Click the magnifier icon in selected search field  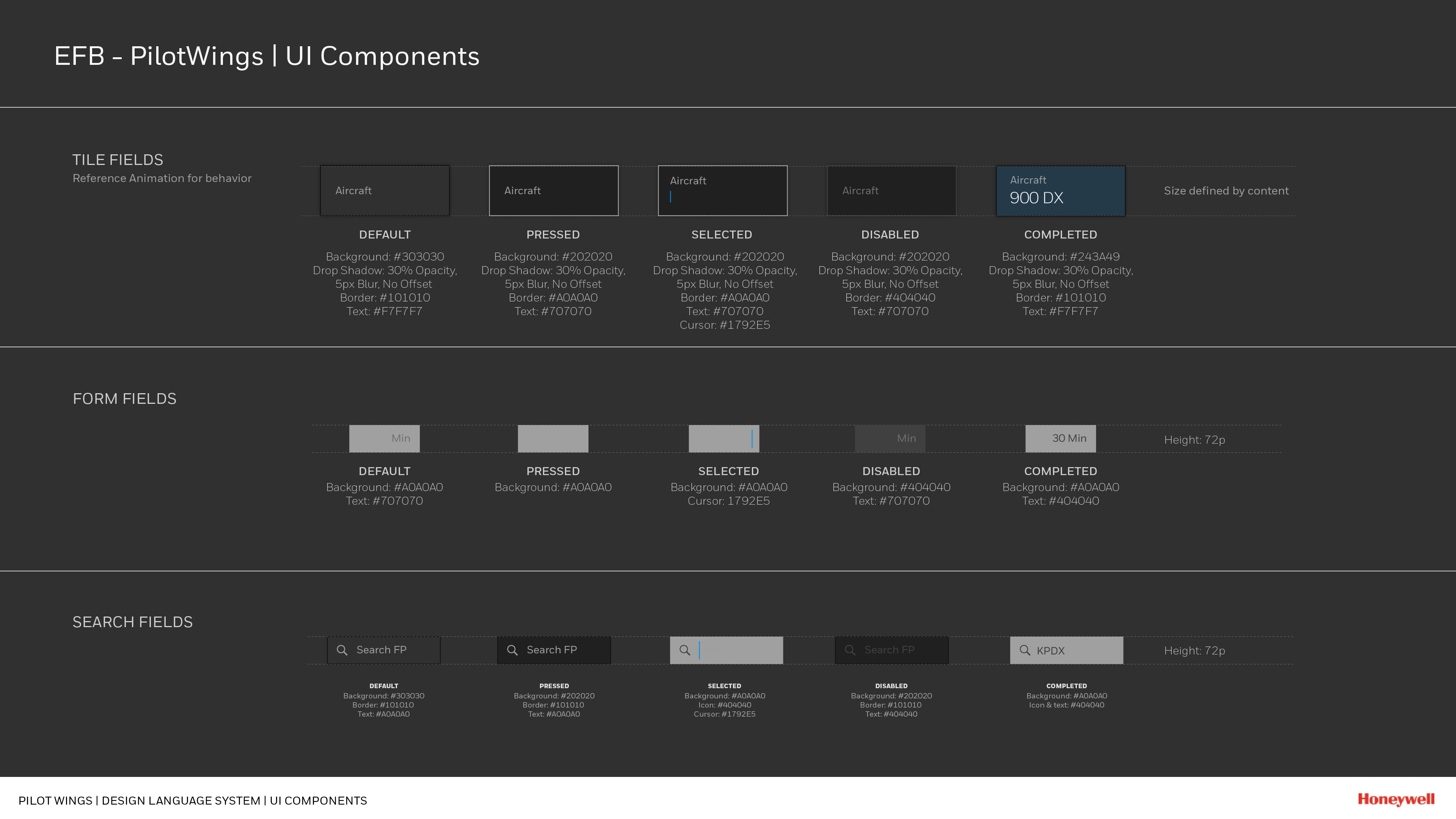point(684,650)
